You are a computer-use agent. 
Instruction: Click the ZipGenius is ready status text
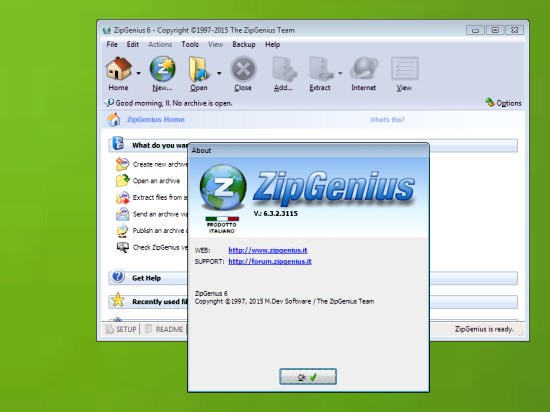[484, 329]
